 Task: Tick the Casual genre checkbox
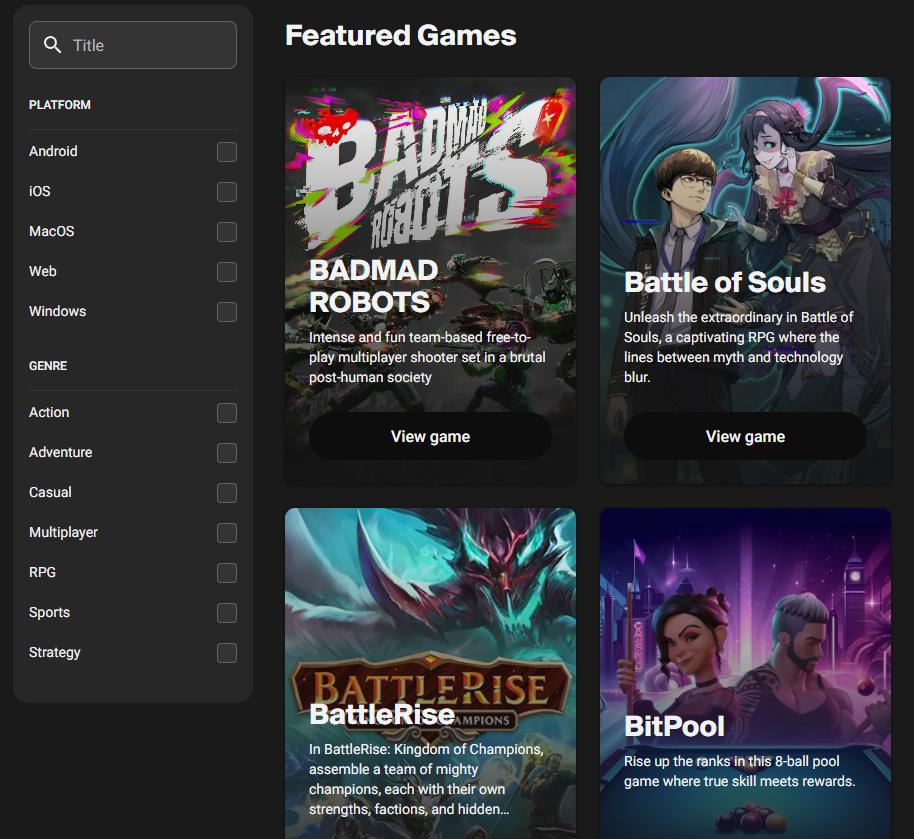tap(227, 493)
